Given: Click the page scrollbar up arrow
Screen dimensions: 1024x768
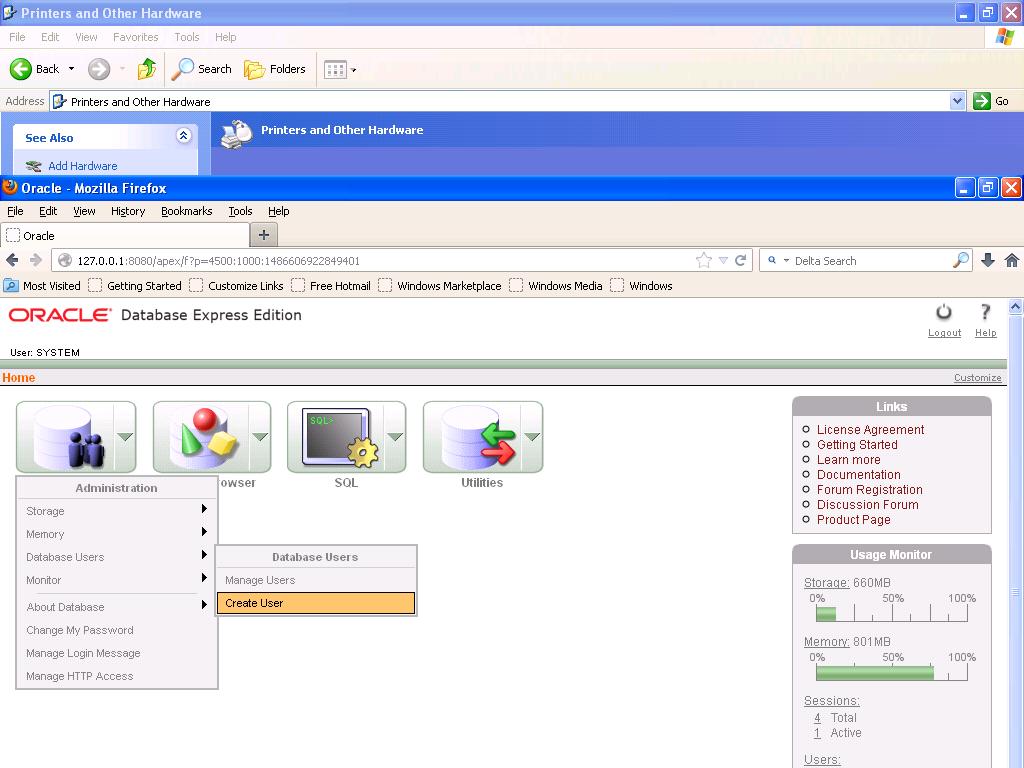Looking at the screenshot, I should pyautogui.click(x=1015, y=306).
